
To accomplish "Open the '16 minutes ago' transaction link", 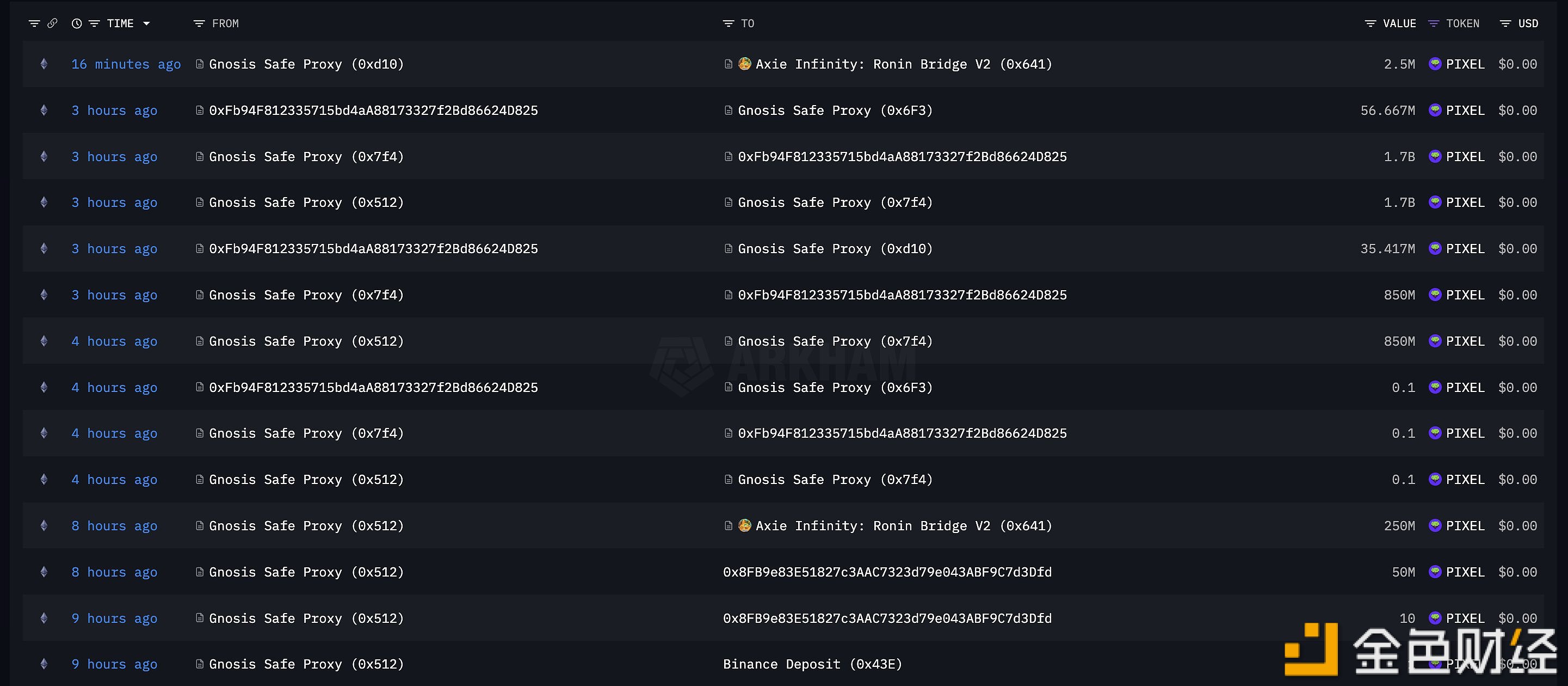I will [x=126, y=64].
